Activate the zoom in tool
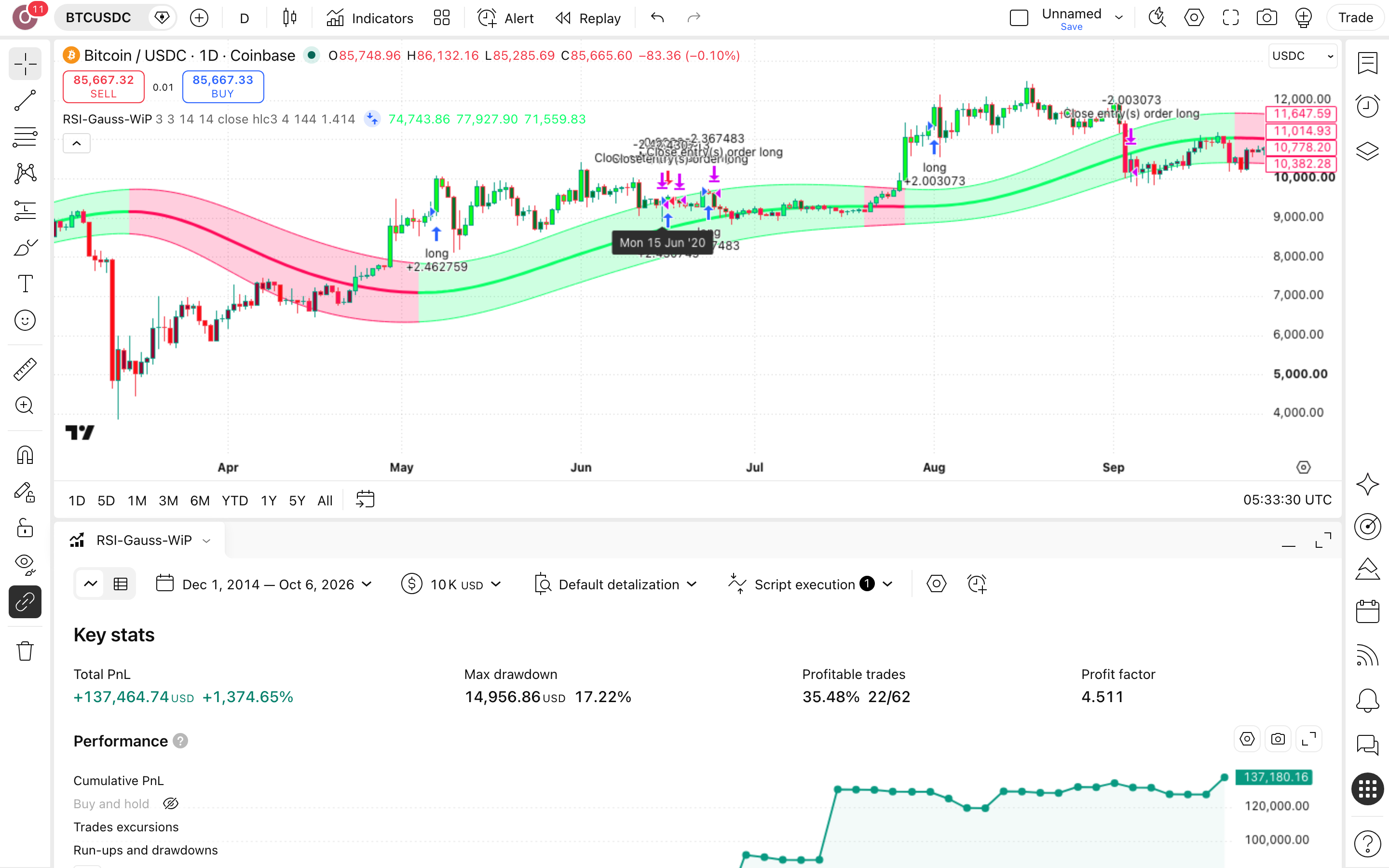 click(x=25, y=406)
